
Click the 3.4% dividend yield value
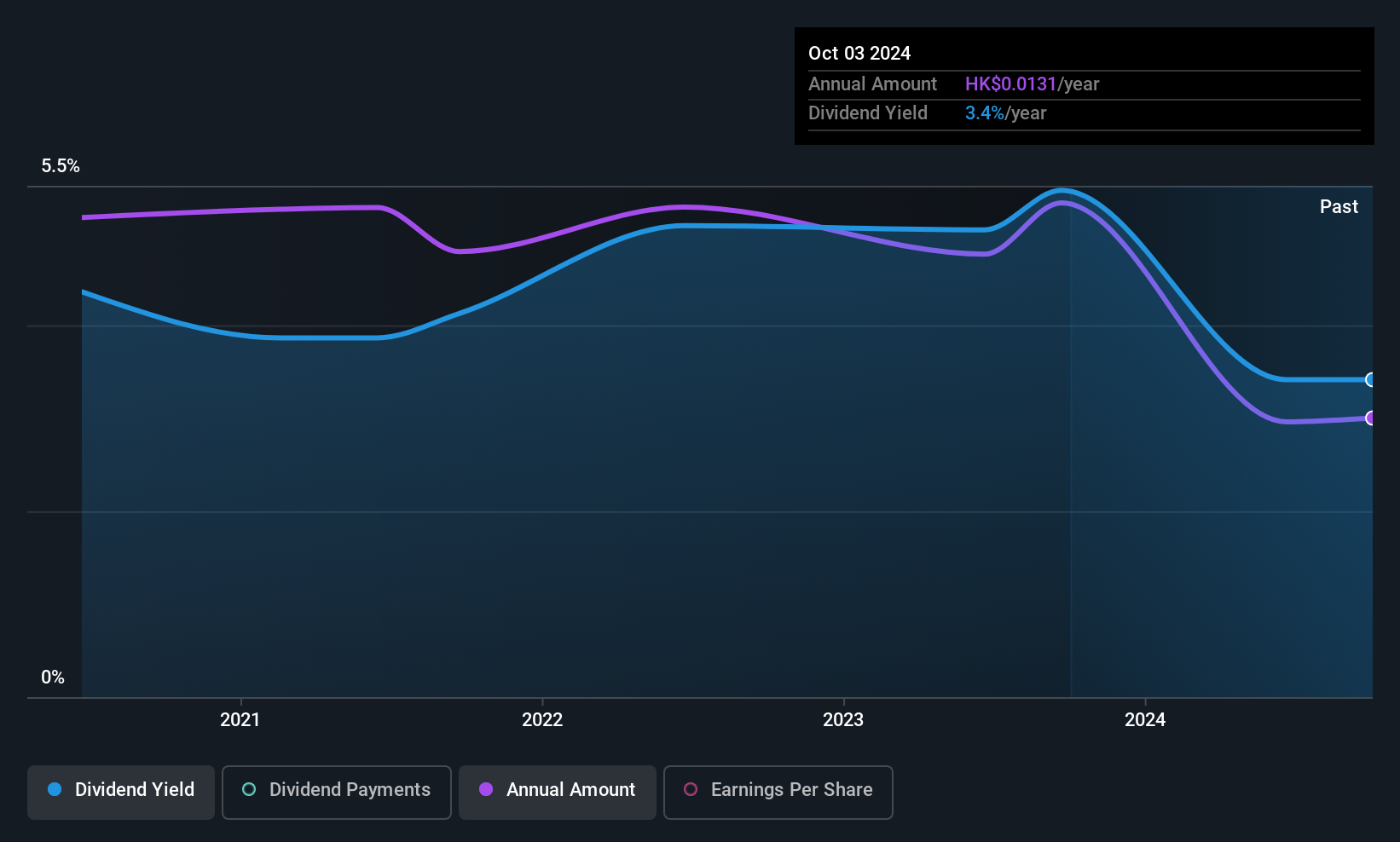pos(985,112)
